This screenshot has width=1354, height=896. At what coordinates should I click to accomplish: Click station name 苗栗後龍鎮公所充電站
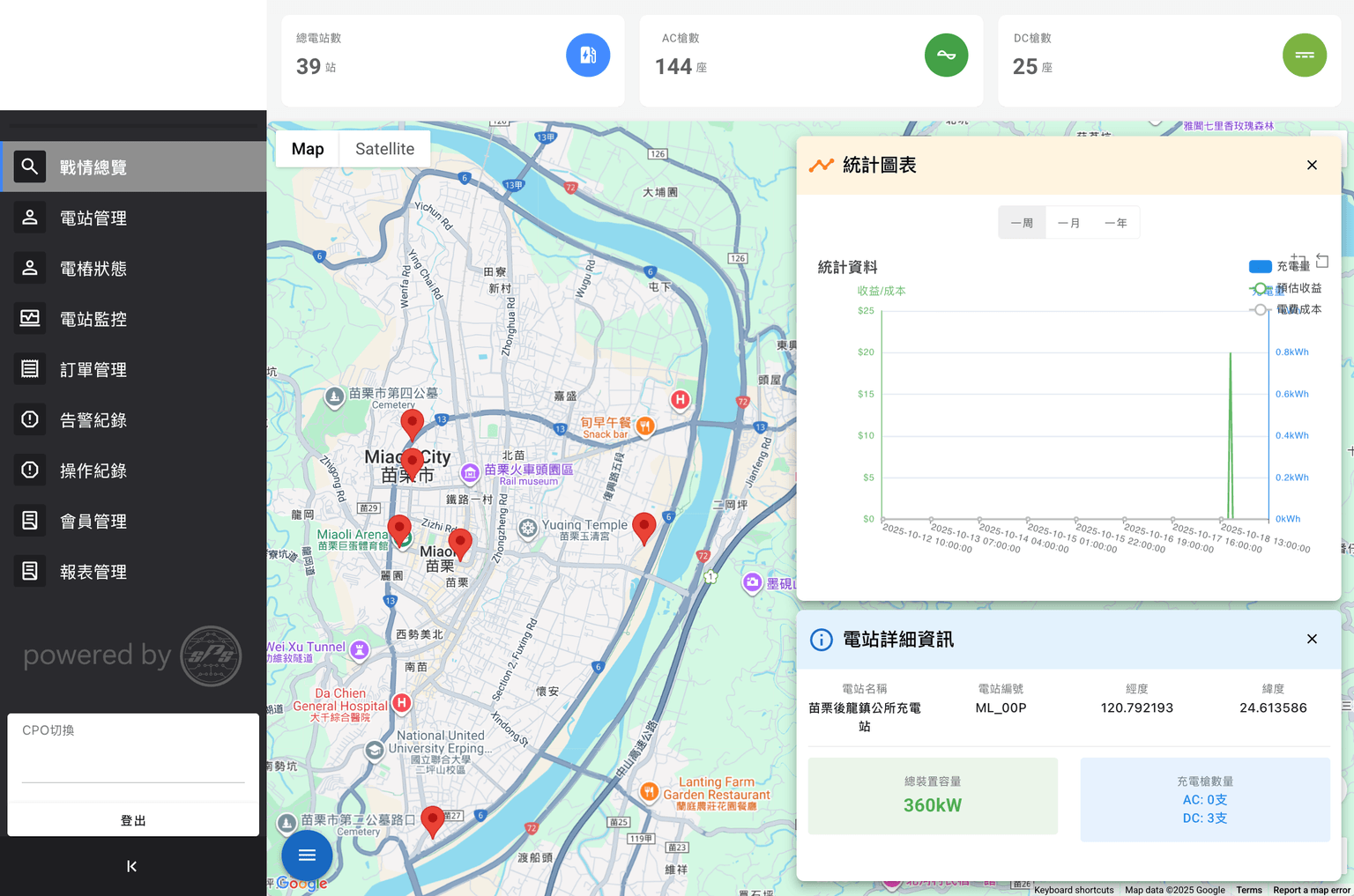point(865,717)
